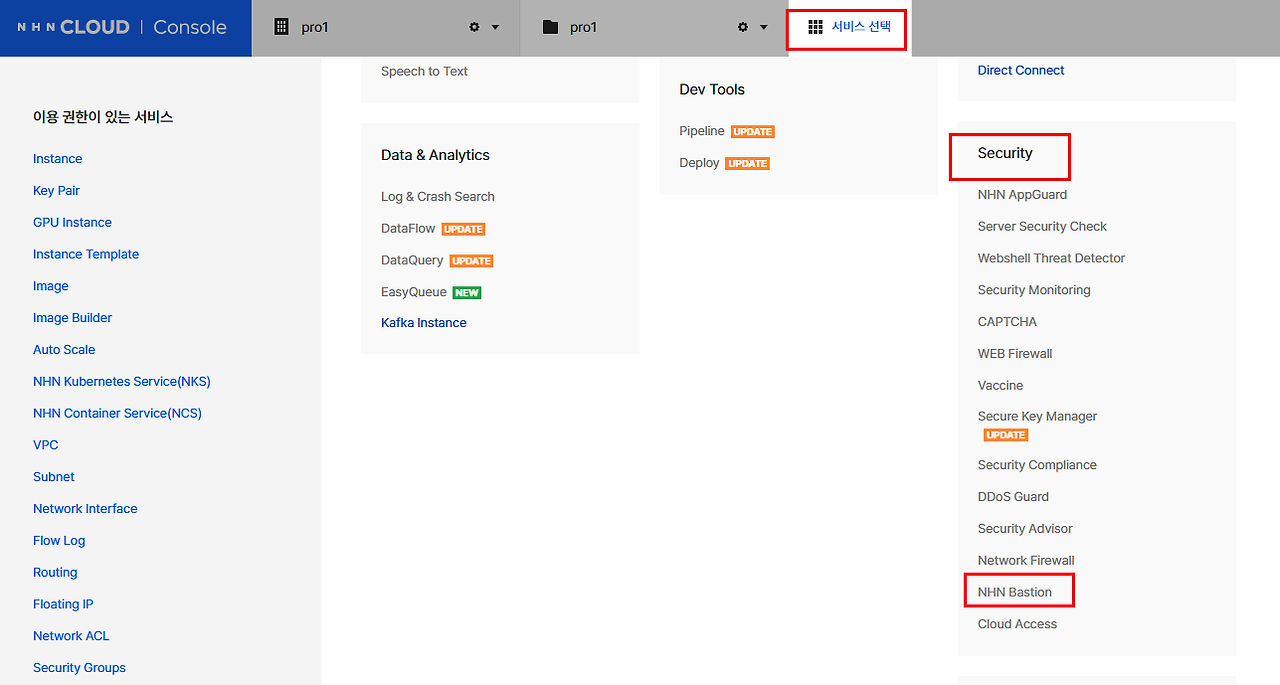Click the 이용 권한이 있는 서비스 heading
Image resolution: width=1280 pixels, height=685 pixels.
click(103, 117)
